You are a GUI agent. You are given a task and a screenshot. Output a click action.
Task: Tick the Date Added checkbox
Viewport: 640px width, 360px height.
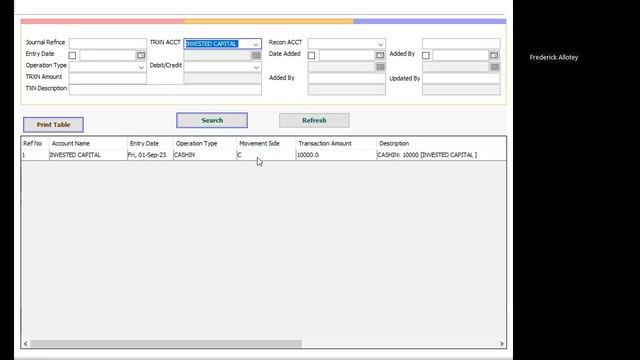click(311, 56)
